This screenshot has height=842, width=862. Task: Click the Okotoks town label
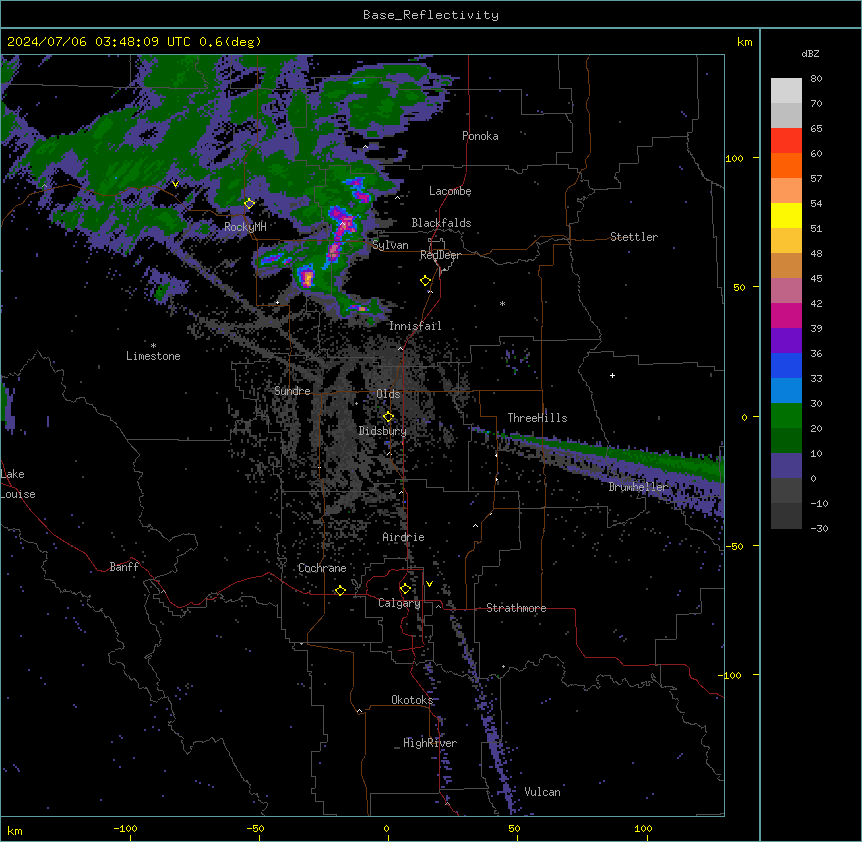(412, 700)
